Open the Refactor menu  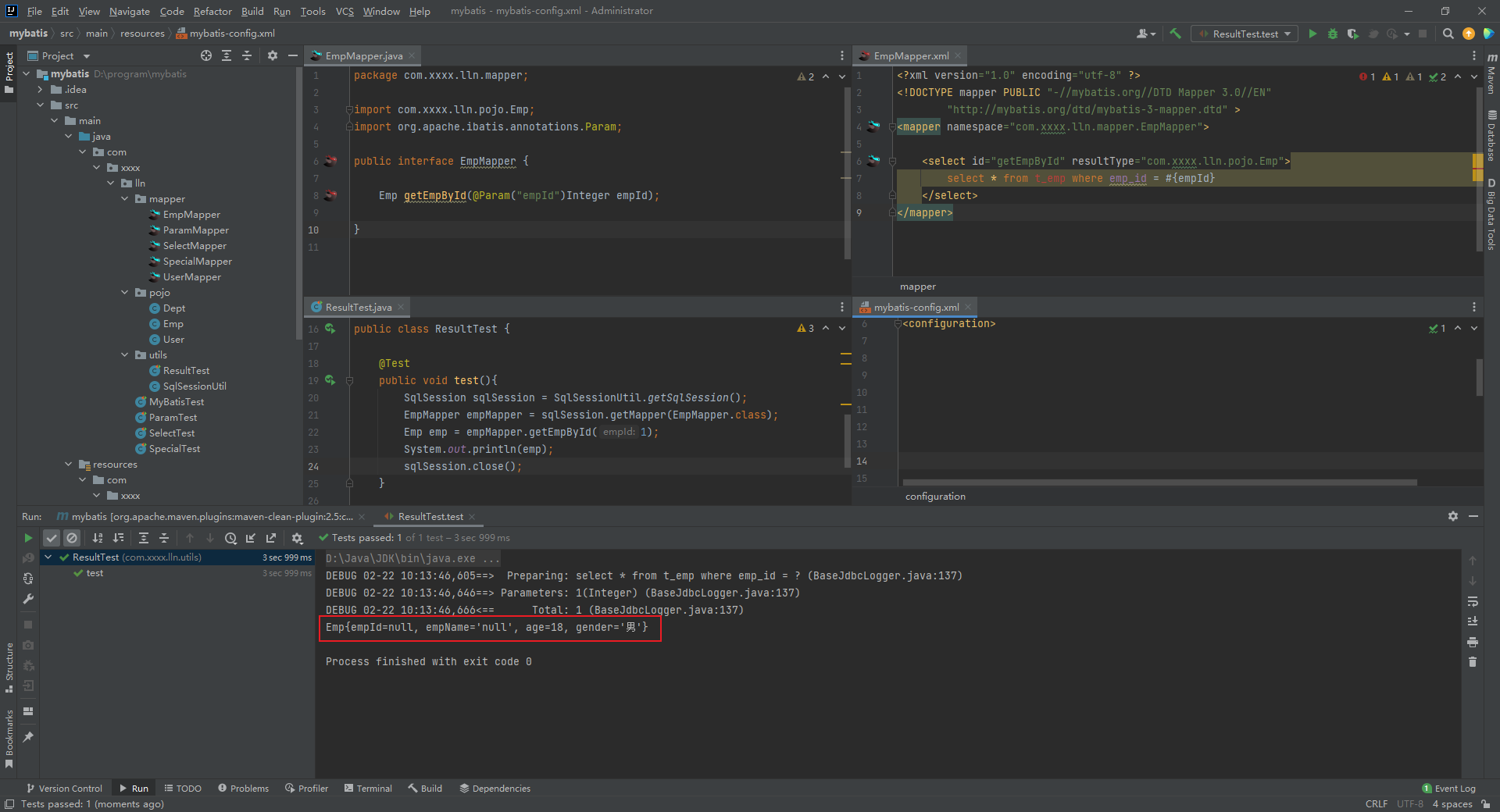[212, 11]
